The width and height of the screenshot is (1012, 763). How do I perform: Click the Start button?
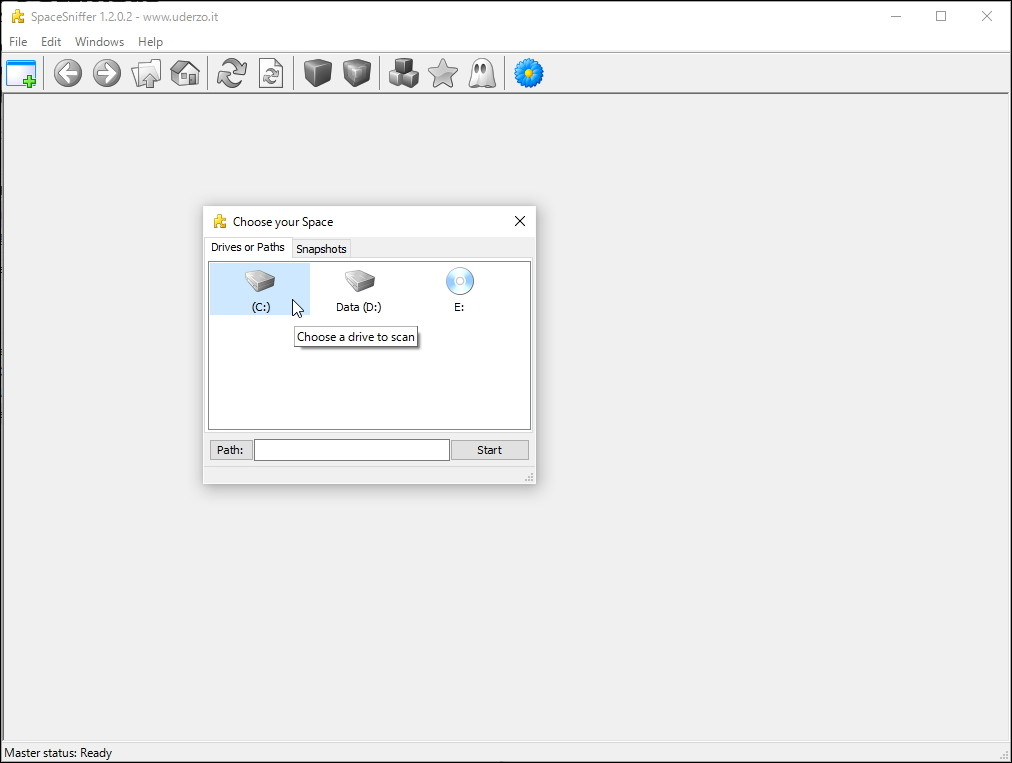click(489, 450)
